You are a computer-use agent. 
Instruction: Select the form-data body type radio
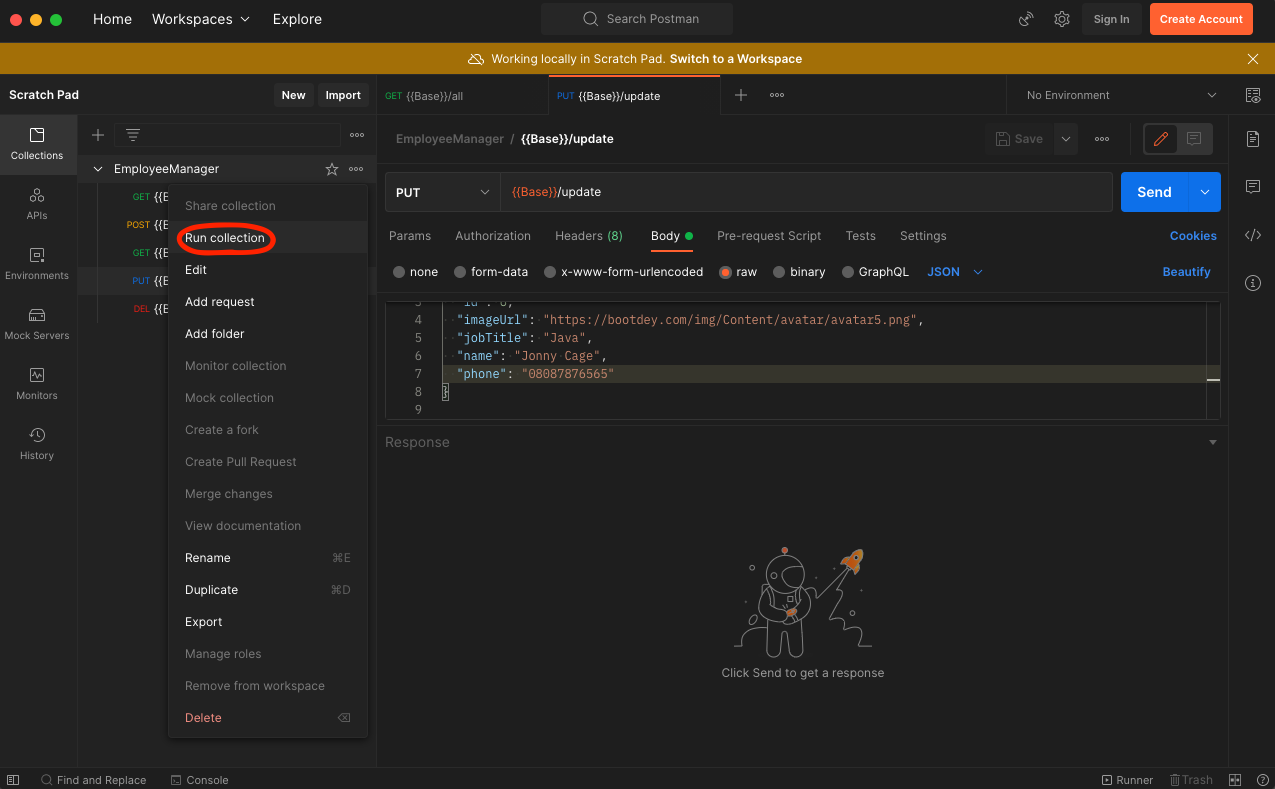[460, 272]
